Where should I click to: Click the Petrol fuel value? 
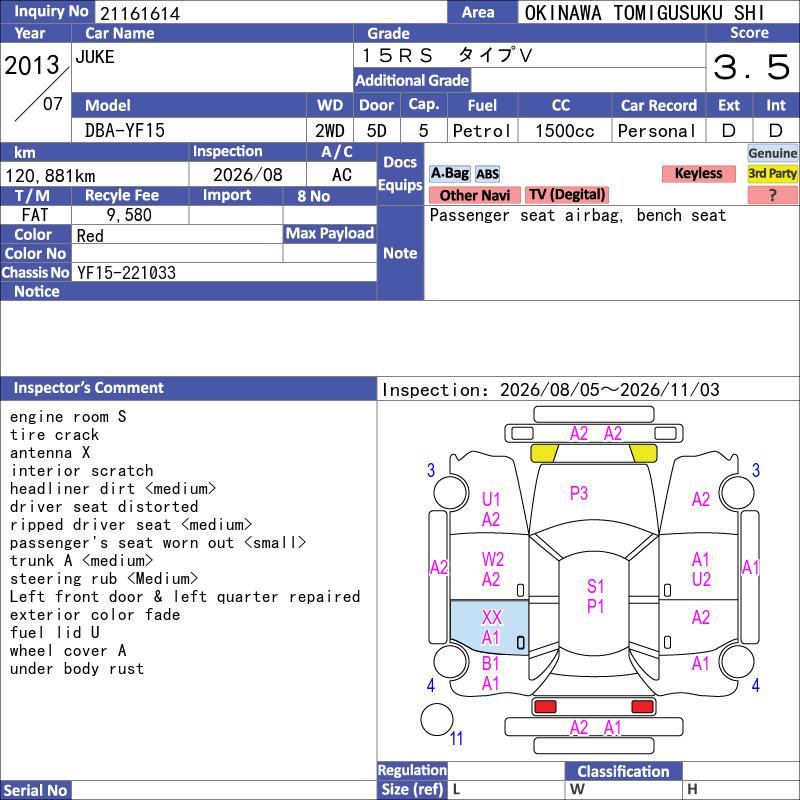pos(482,131)
